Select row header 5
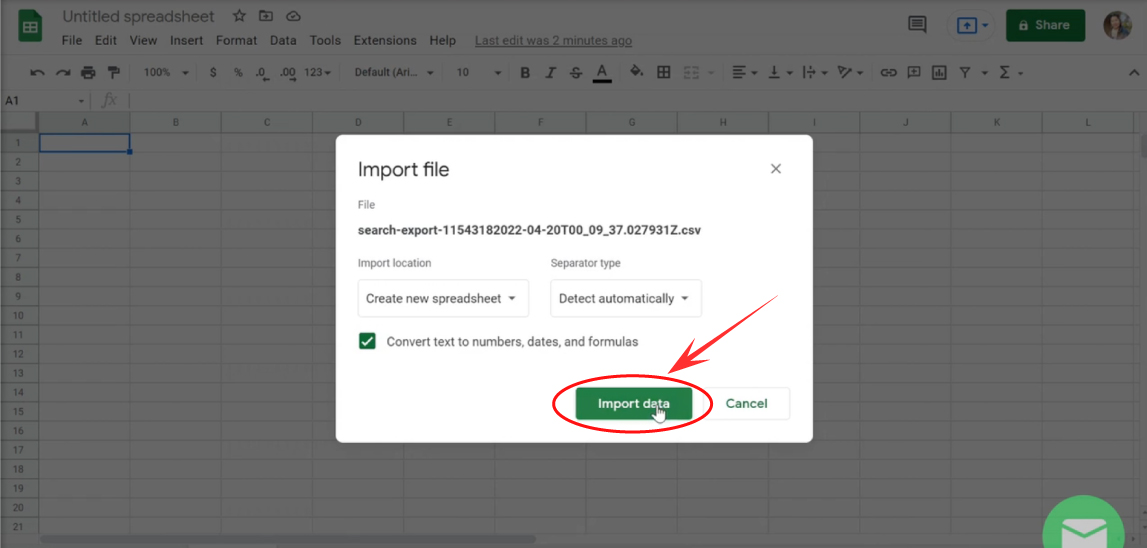This screenshot has height=548, width=1147. click(19, 219)
